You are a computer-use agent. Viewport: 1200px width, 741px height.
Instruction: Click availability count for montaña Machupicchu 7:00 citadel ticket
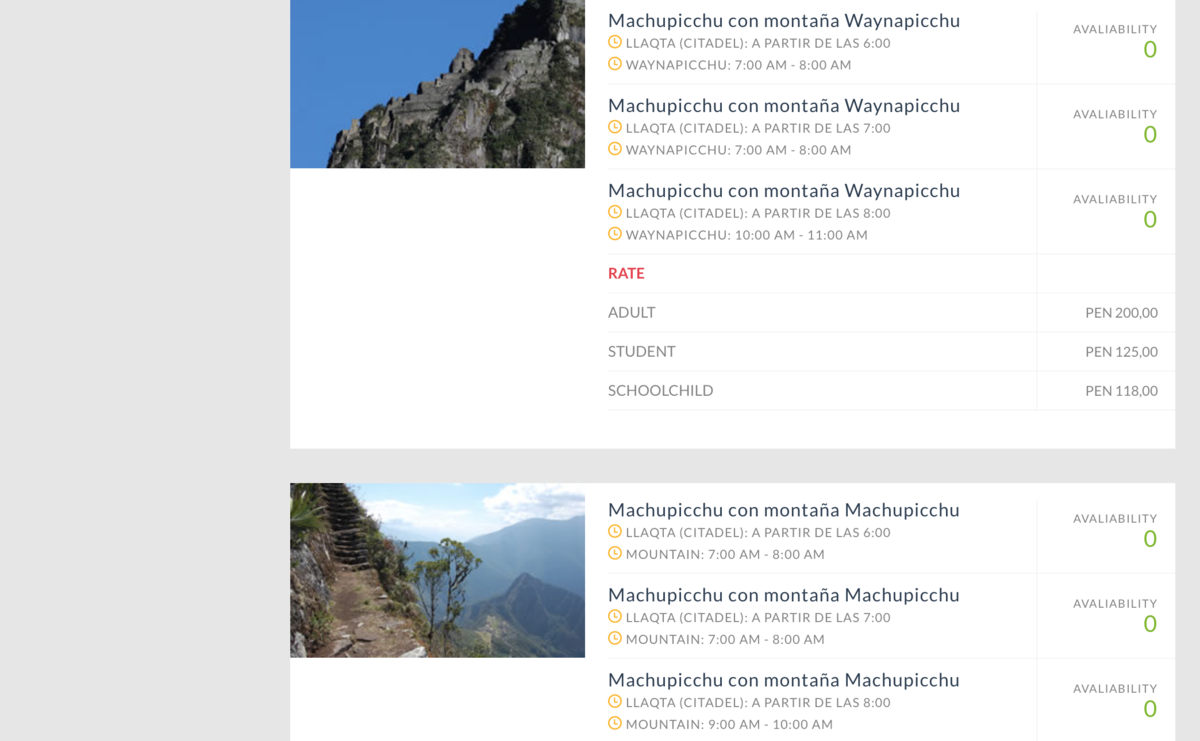coord(1150,624)
